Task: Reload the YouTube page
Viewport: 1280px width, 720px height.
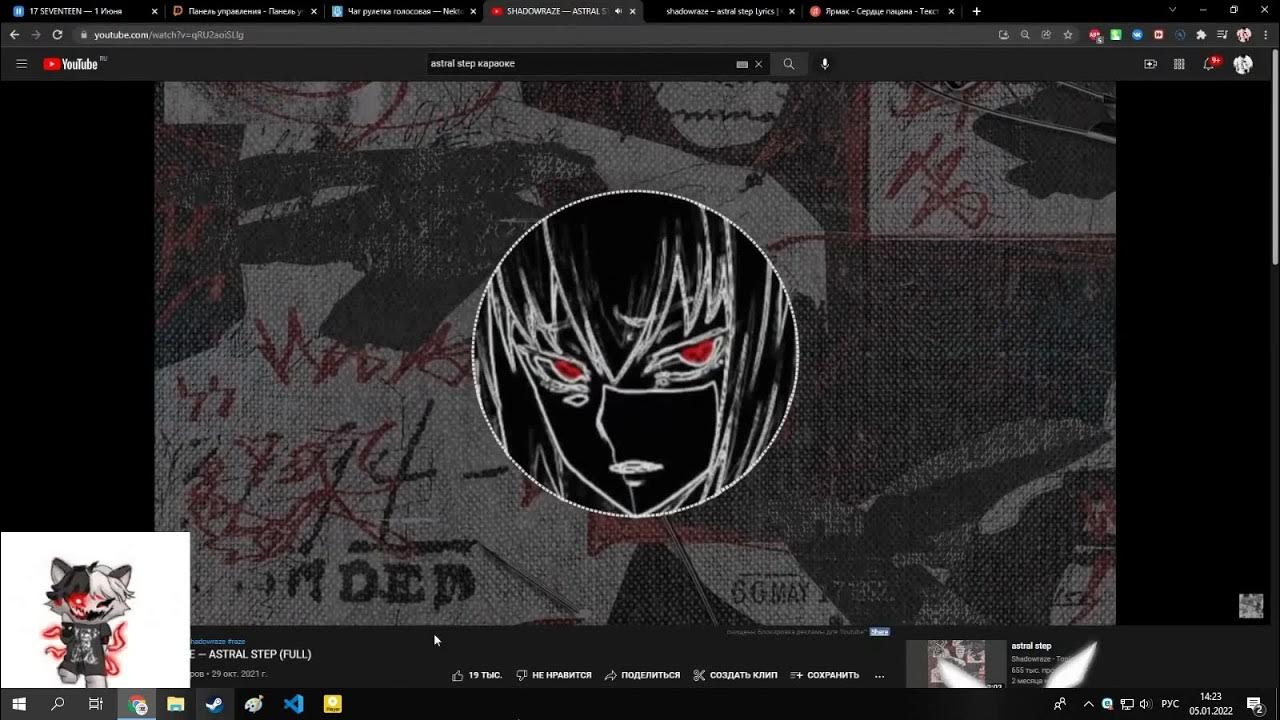Action: point(57,34)
